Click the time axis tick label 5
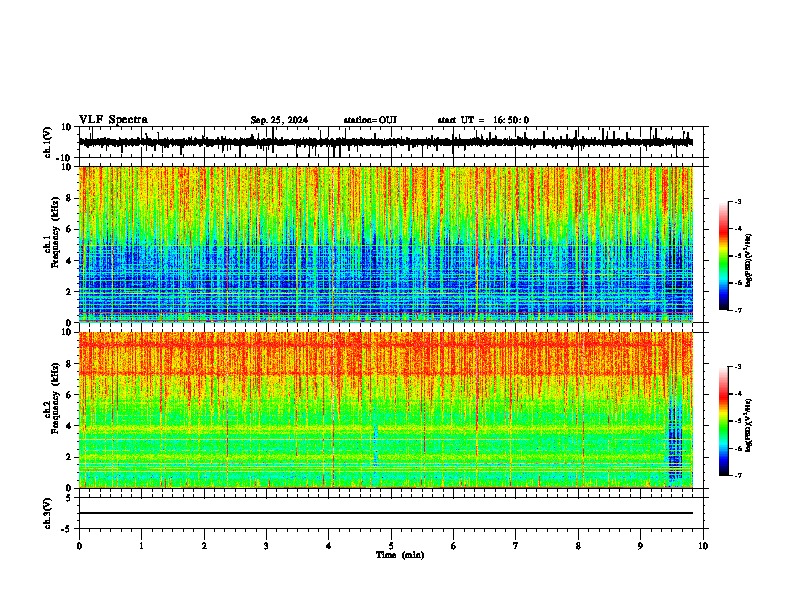Screen dimensions: 792x612 [391, 546]
